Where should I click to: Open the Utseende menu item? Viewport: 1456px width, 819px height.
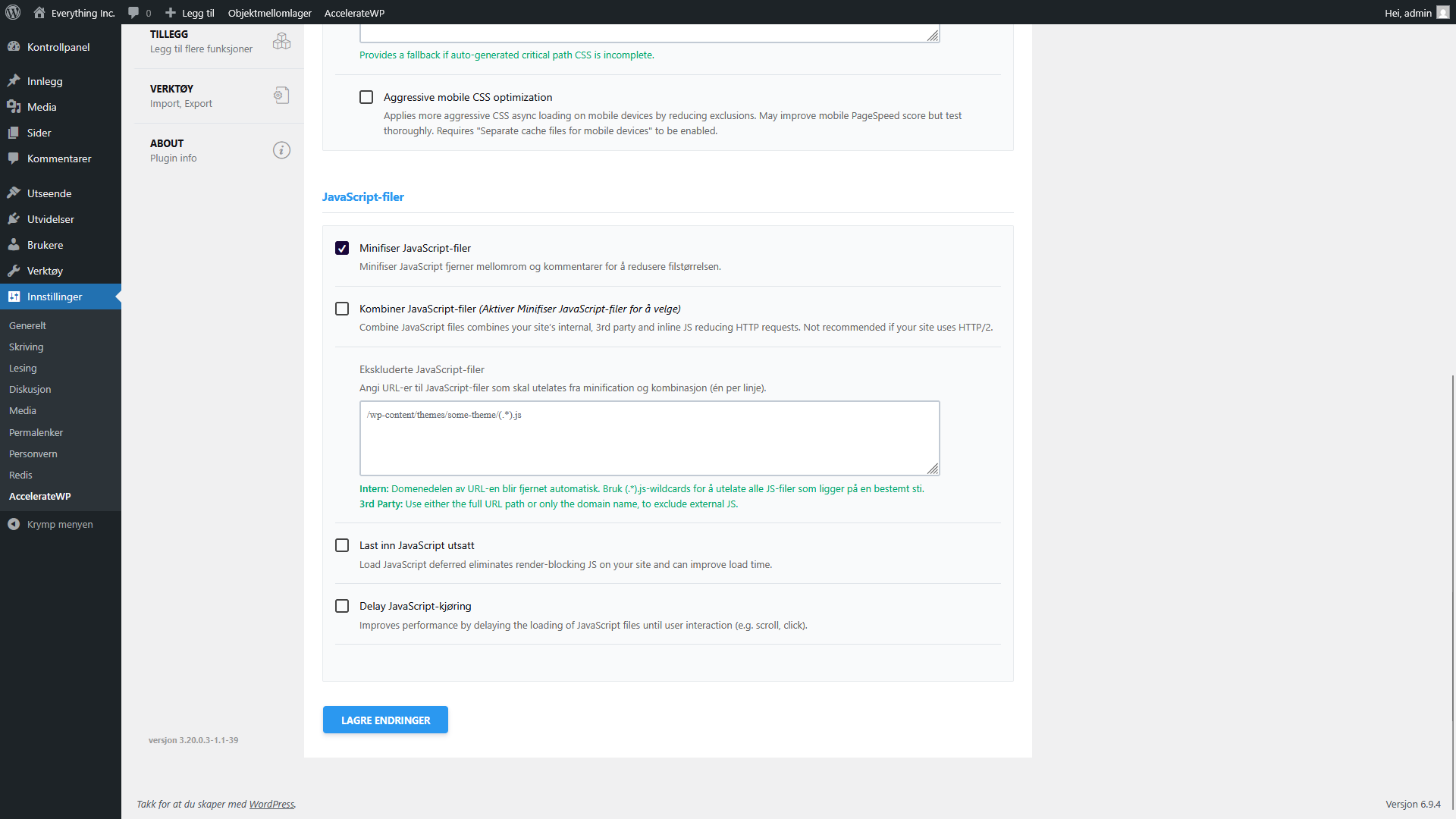pyautogui.click(x=61, y=193)
